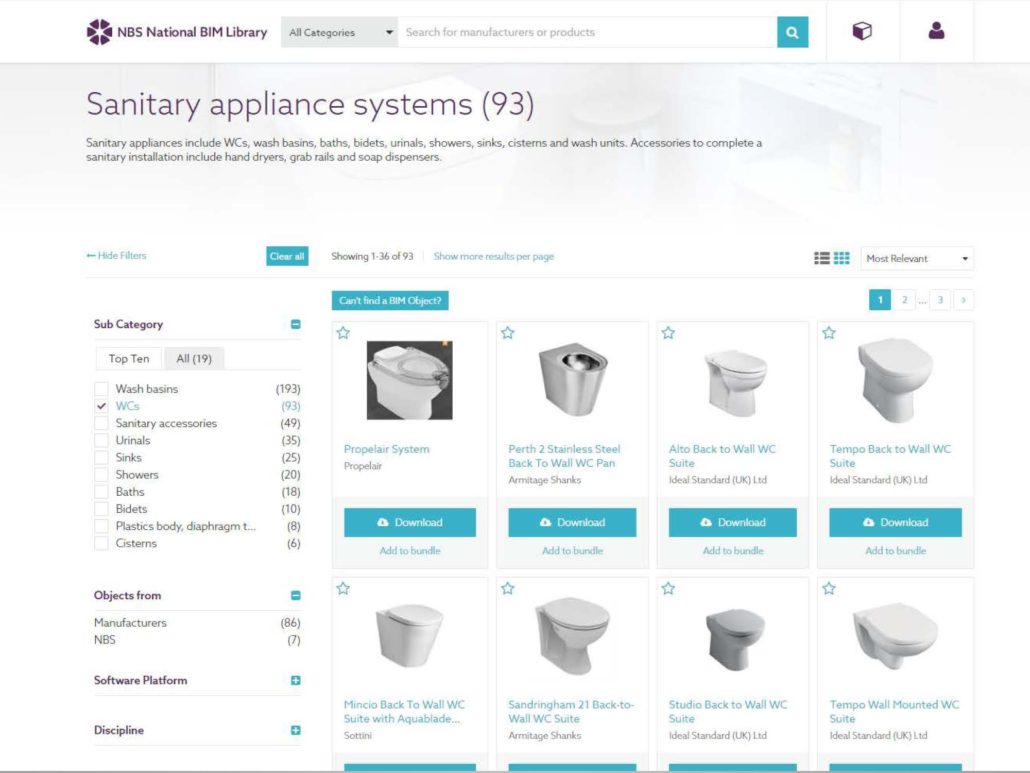Viewport: 1030px width, 773px height.
Task: Check the Cisterns filter
Action: [x=101, y=543]
